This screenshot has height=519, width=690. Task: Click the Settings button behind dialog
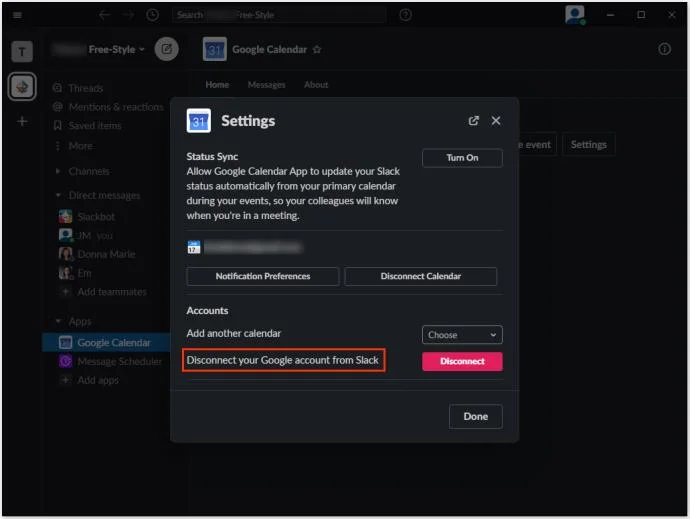coord(588,144)
